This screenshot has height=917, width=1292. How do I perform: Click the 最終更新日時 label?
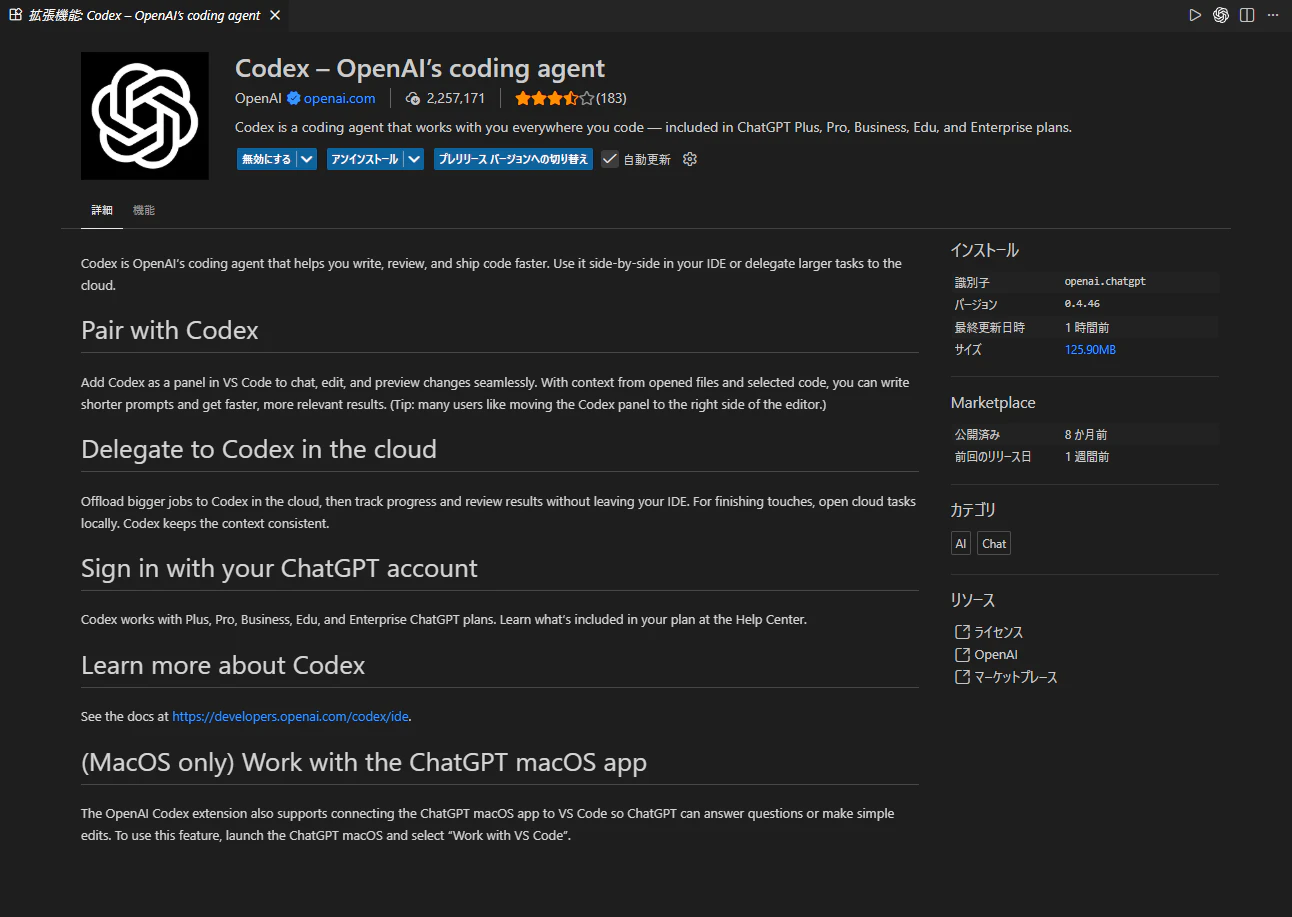(990, 327)
